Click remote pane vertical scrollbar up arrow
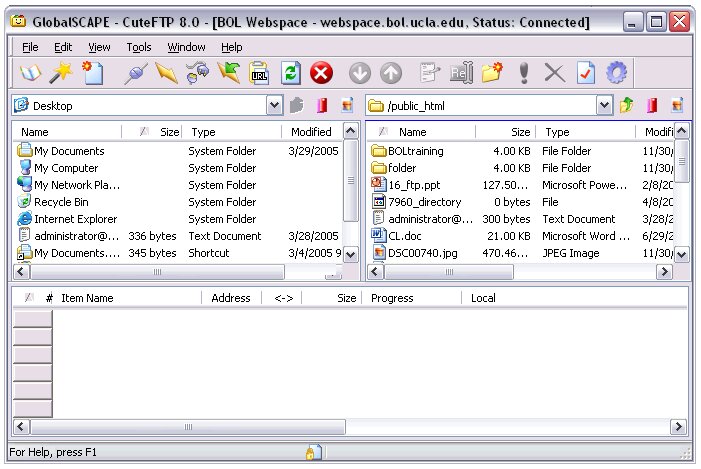This screenshot has height=469, width=701. tap(681, 131)
